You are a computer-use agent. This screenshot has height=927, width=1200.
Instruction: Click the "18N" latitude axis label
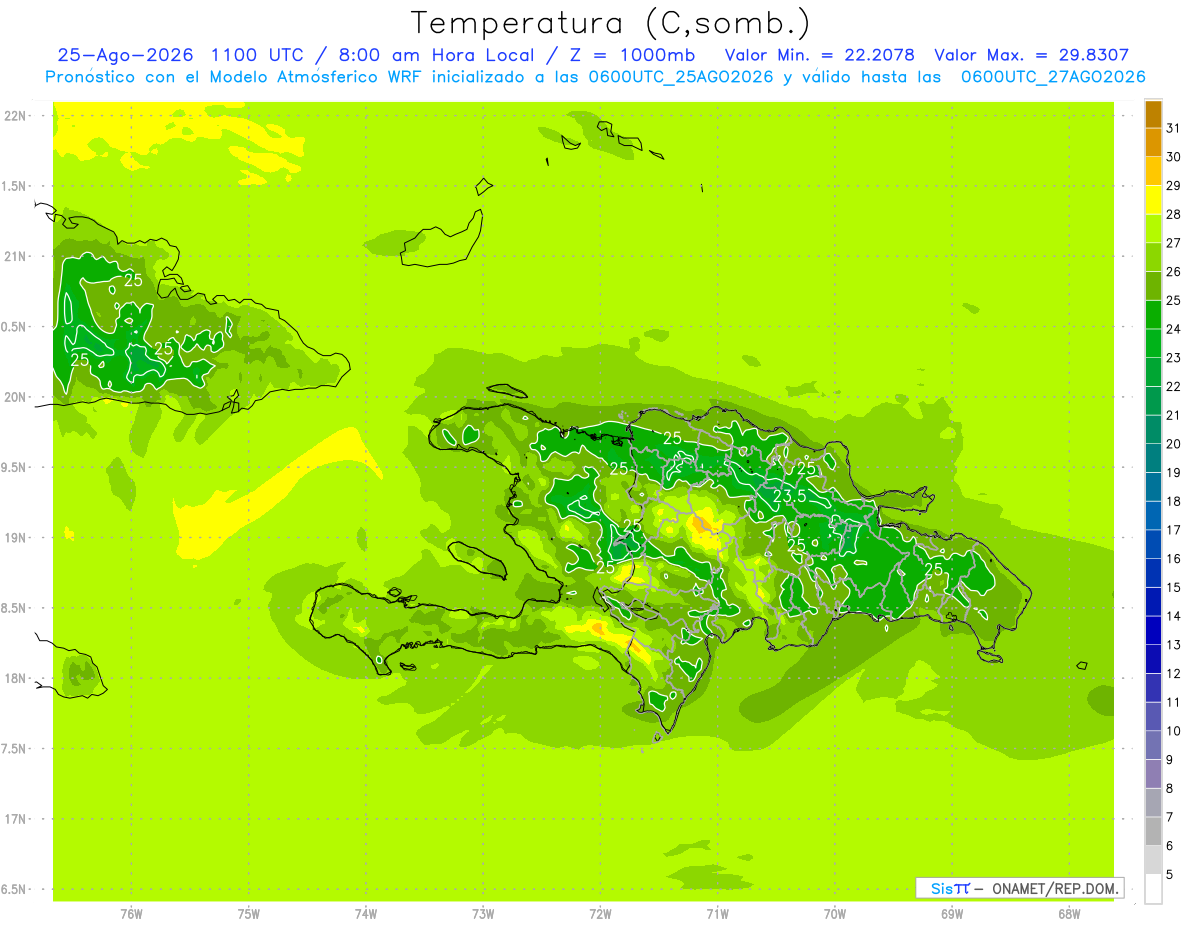tap(14, 678)
